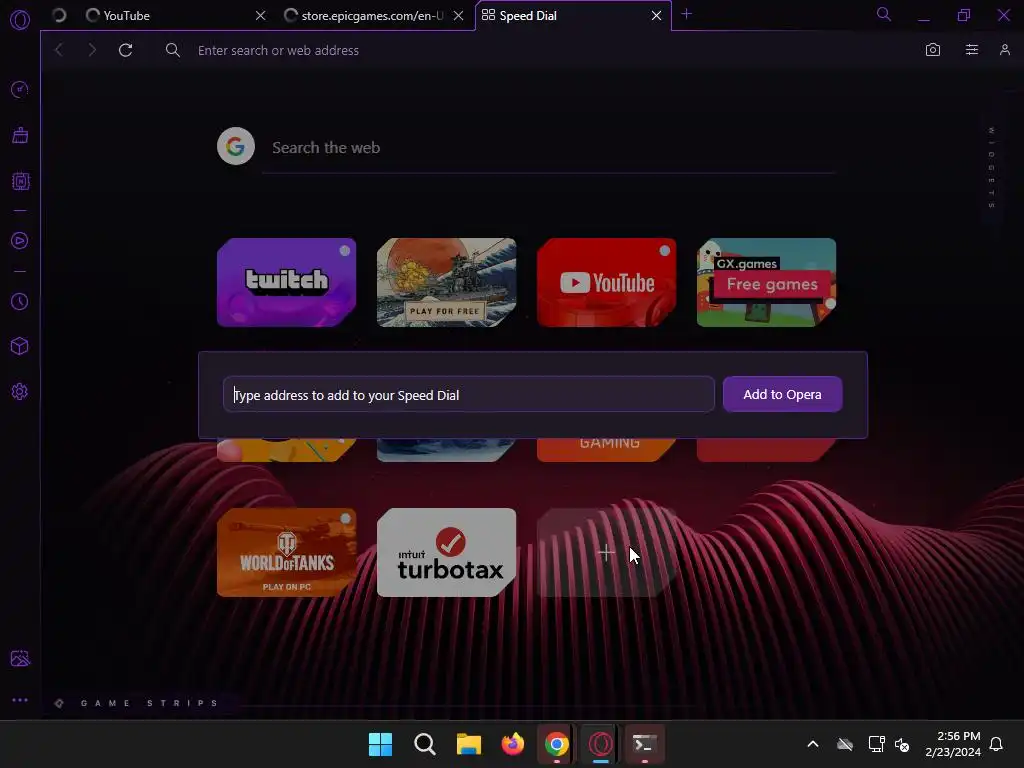Click the reload page icon
Image resolution: width=1024 pixels, height=768 pixels.
125,50
